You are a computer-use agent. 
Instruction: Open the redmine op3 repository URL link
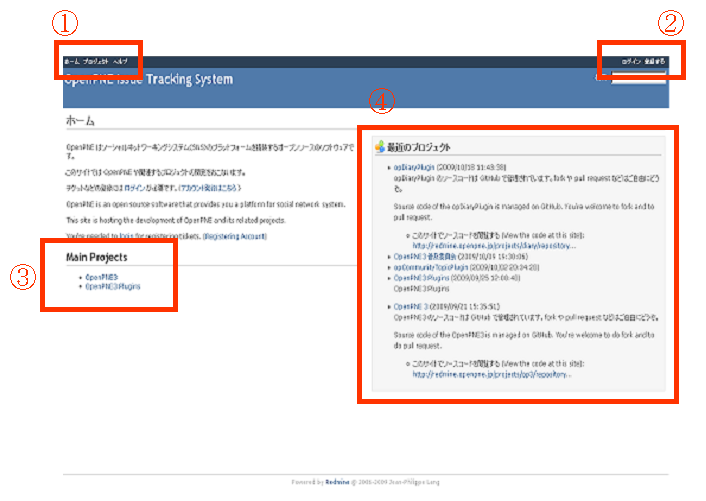click(491, 375)
